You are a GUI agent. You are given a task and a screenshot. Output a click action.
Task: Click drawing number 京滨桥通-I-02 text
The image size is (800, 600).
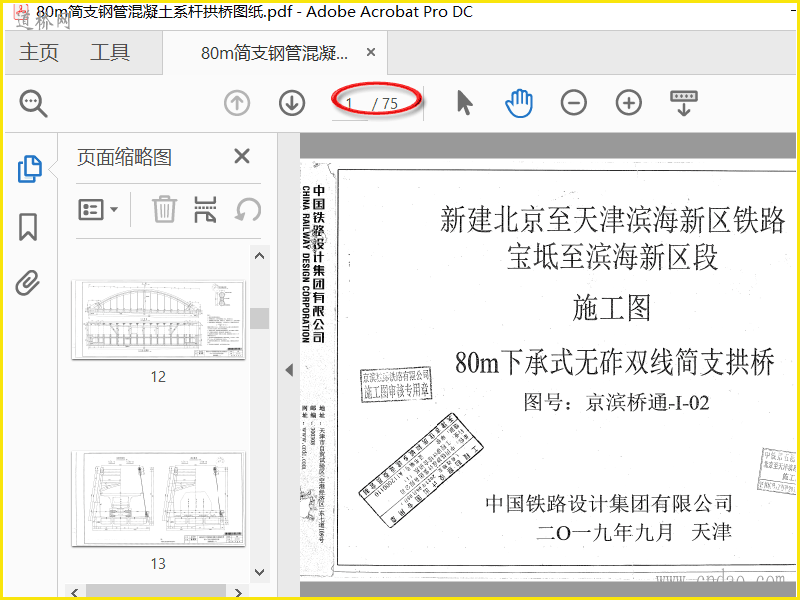point(647,403)
